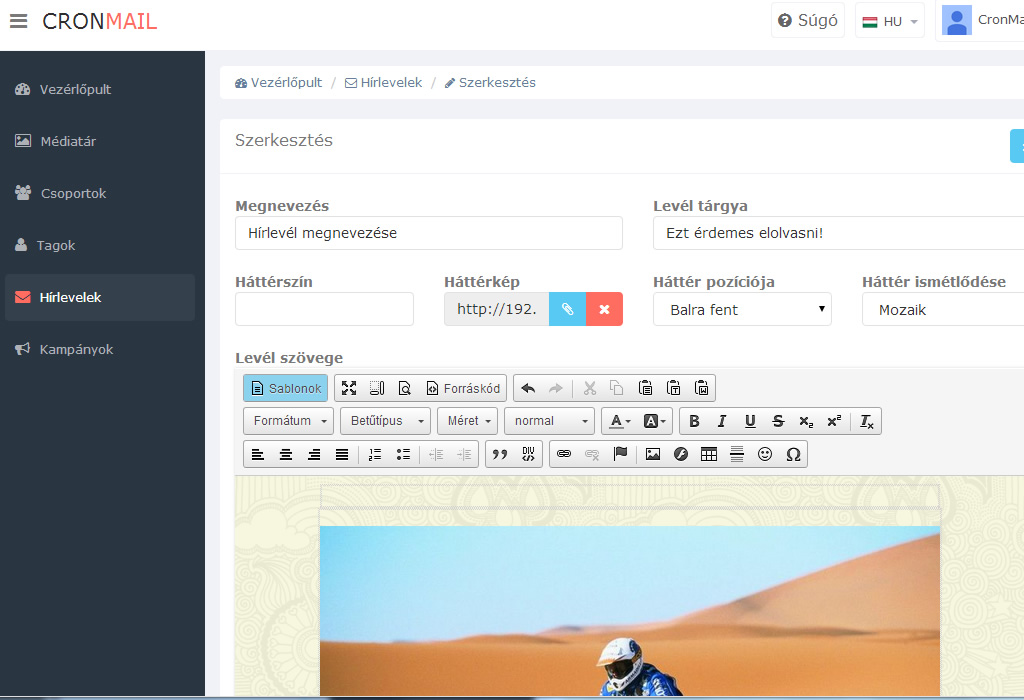1024x700 pixels.
Task: Open Tagok in the sidebar
Action: click(x=100, y=246)
